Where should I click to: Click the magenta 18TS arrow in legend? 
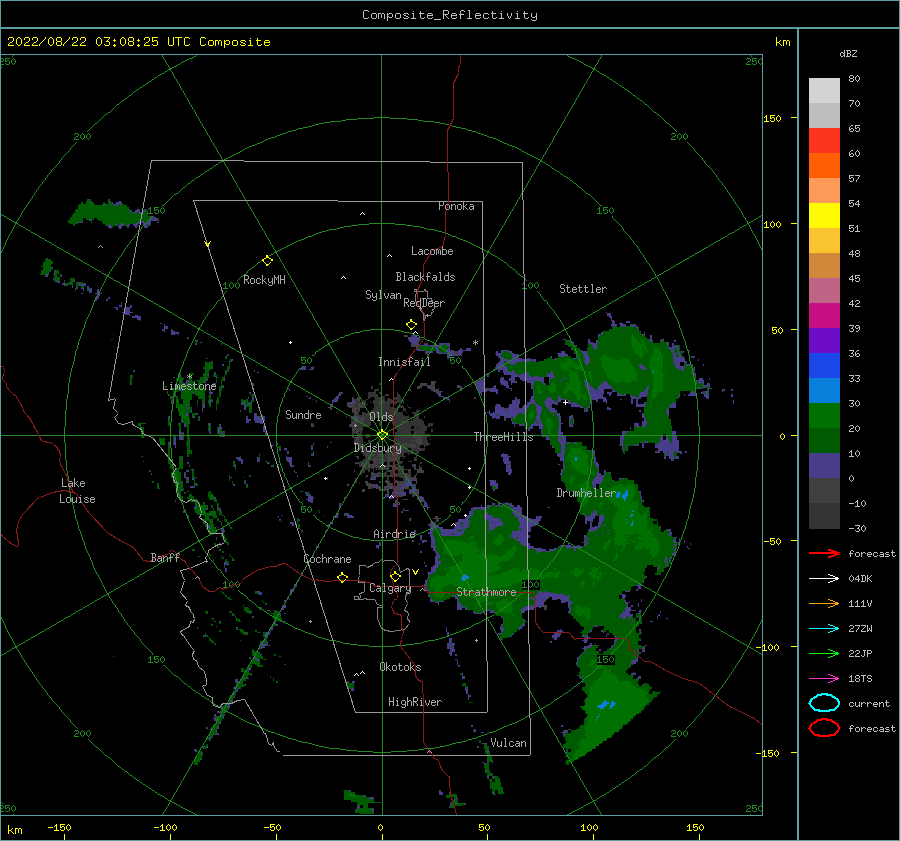(825, 679)
